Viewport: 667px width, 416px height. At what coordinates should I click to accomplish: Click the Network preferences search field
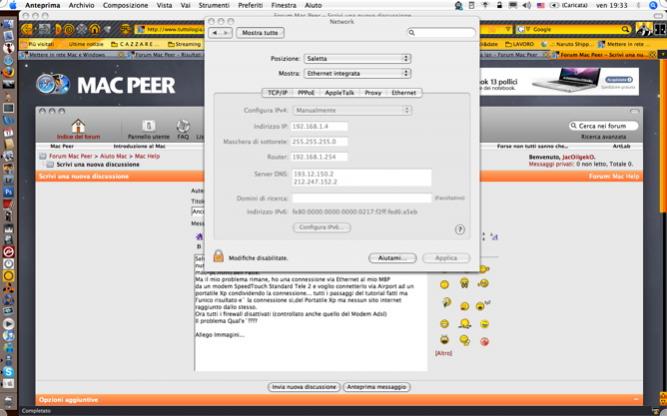[x=441, y=32]
